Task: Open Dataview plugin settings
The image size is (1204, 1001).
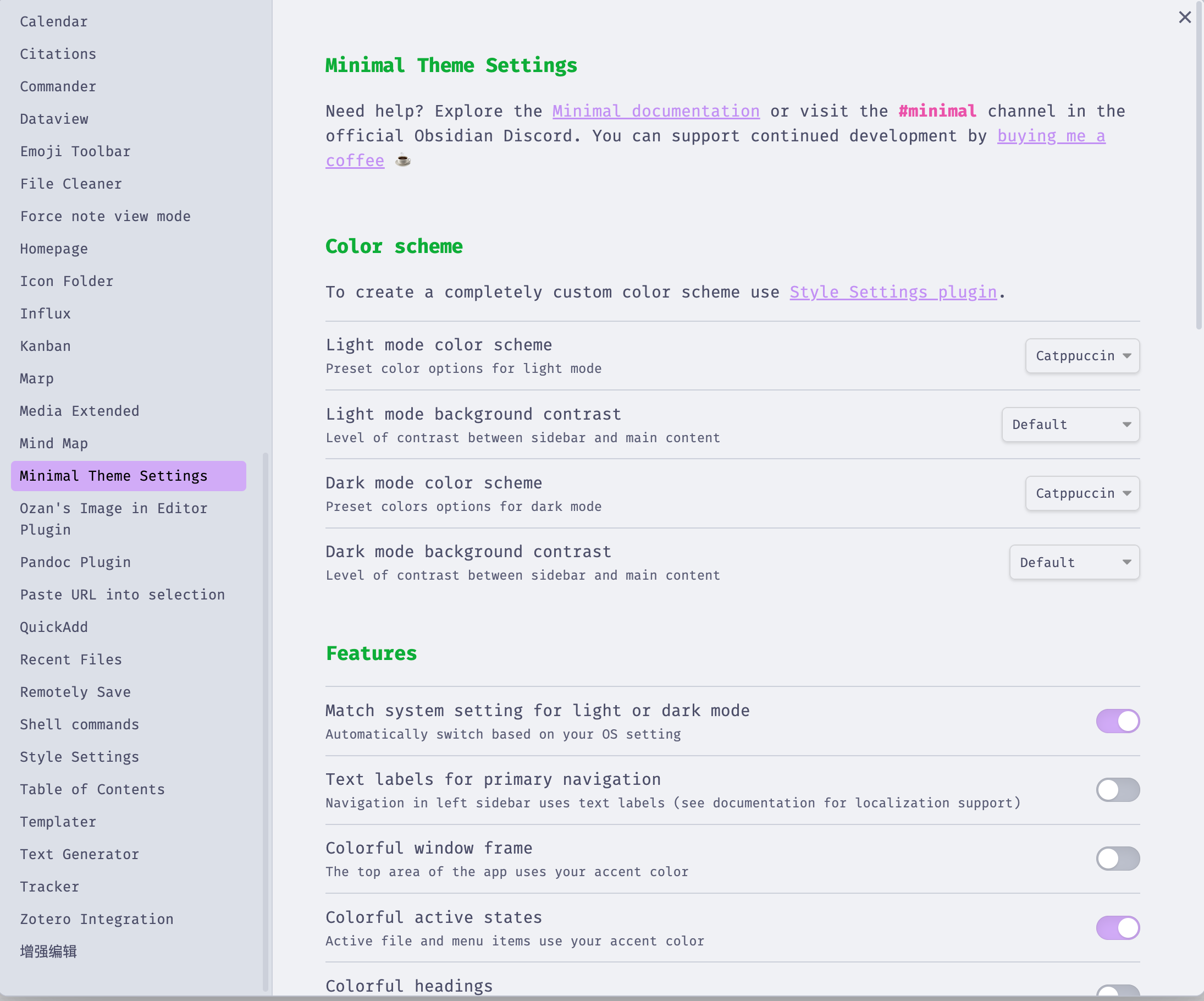Action: tap(55, 118)
